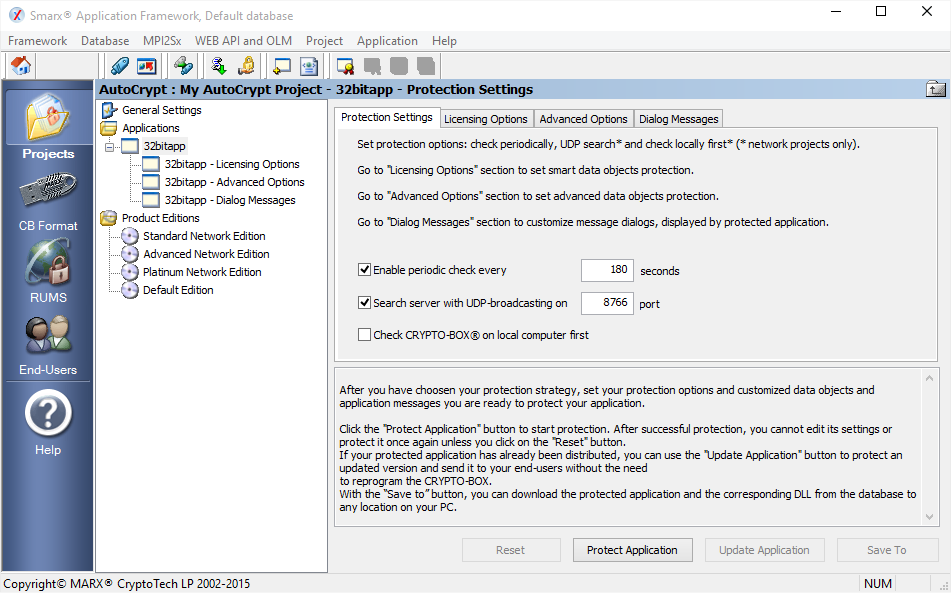Click the Protect Application button

632,550
